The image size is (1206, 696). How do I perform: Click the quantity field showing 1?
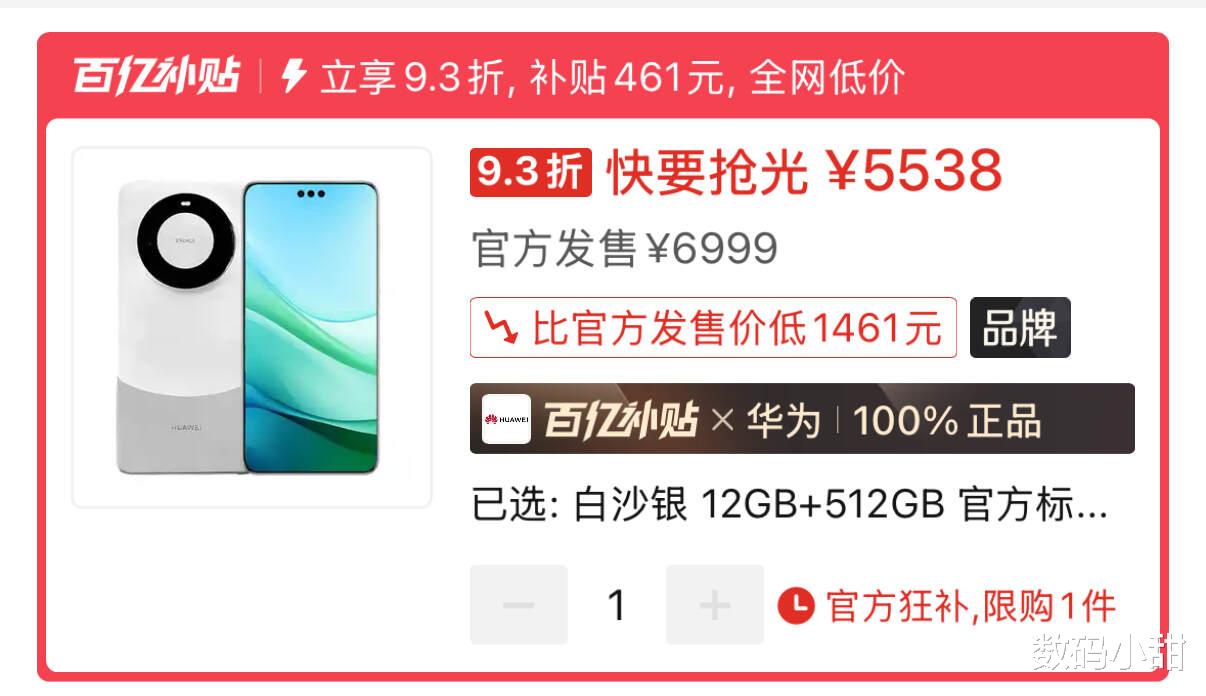click(x=617, y=605)
